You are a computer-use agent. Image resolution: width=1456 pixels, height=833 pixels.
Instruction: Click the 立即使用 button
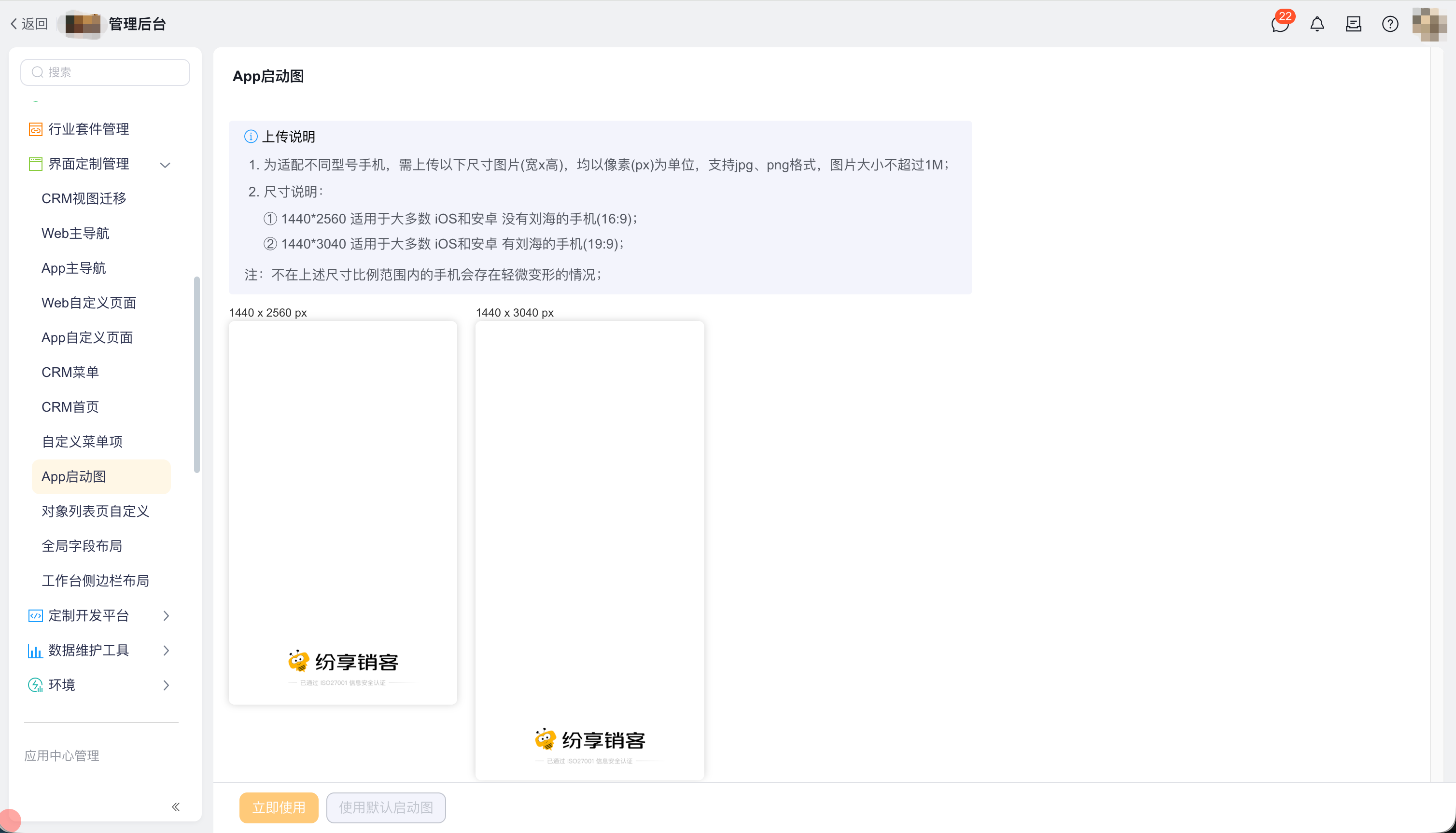tap(279, 808)
